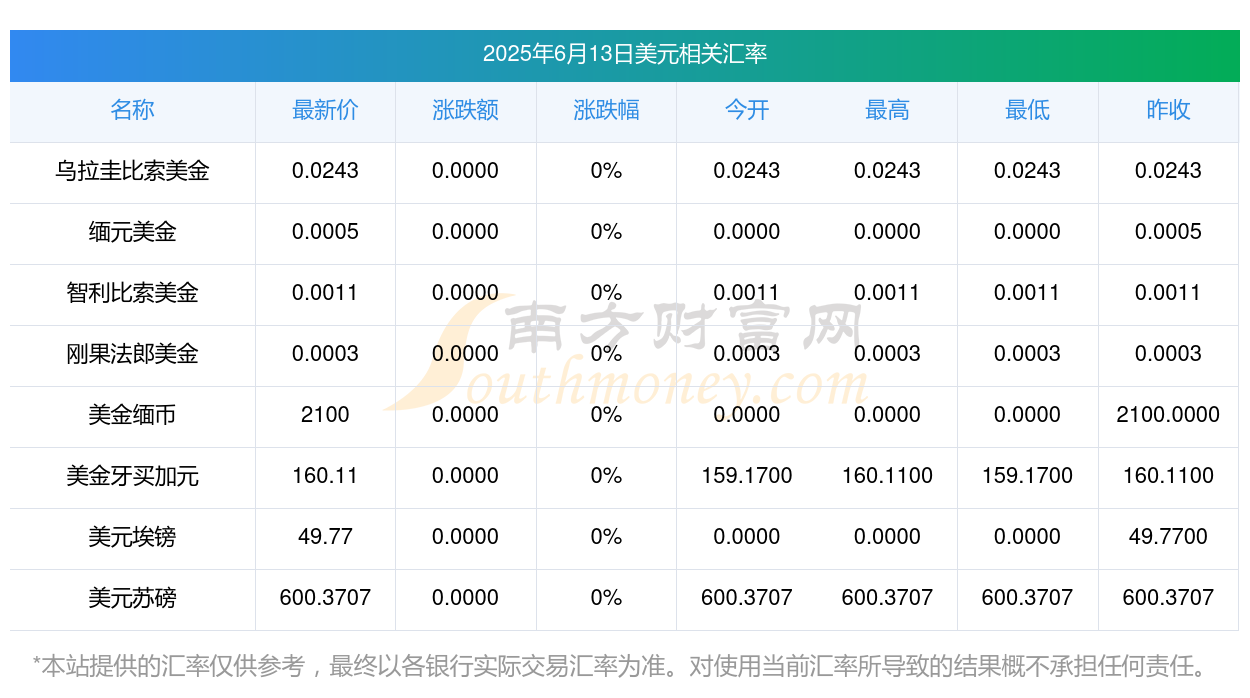Click 最高 0.0011 in 智利比索美金 row
Viewport: 1250px width, 698px height.
[x=887, y=293]
